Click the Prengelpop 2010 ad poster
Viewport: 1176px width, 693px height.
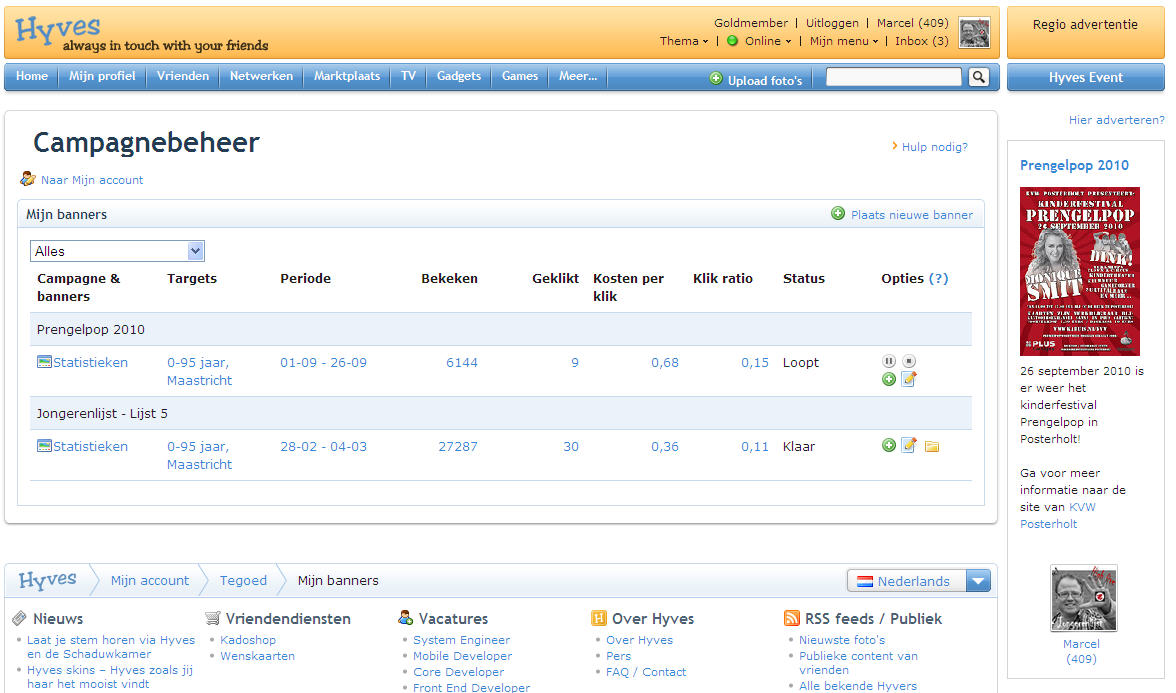point(1079,271)
